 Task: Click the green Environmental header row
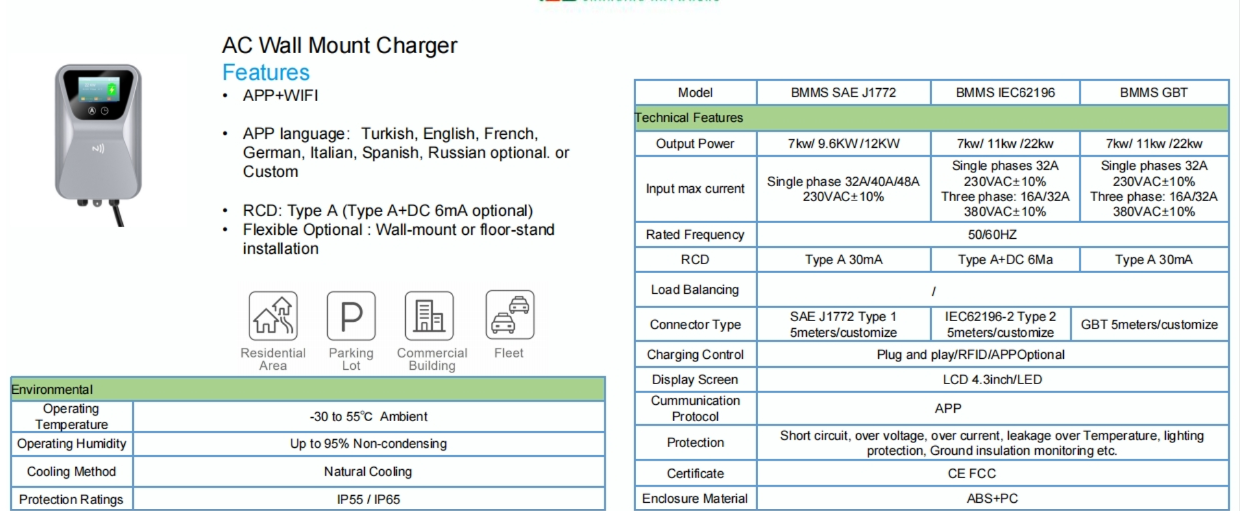coord(308,389)
